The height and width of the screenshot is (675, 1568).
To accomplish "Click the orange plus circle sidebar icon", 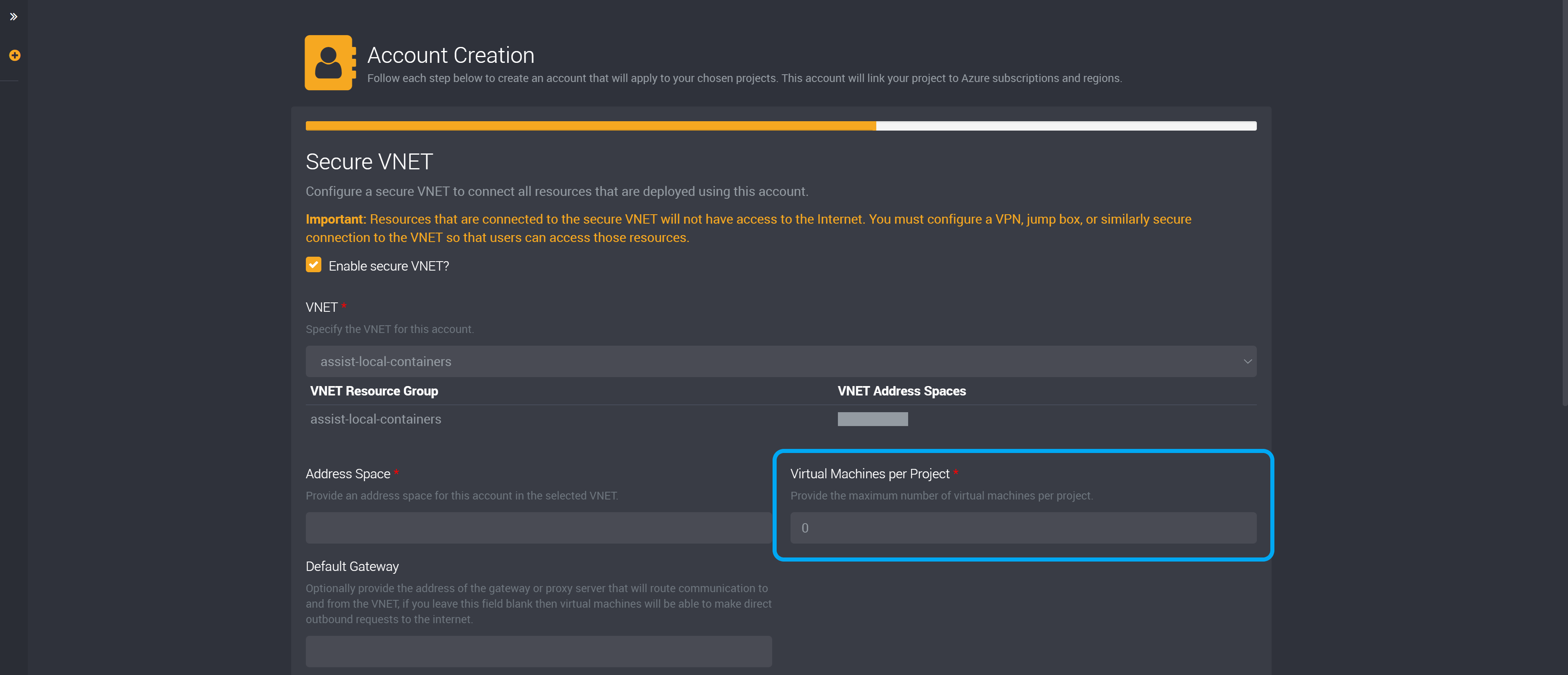I will pyautogui.click(x=15, y=56).
